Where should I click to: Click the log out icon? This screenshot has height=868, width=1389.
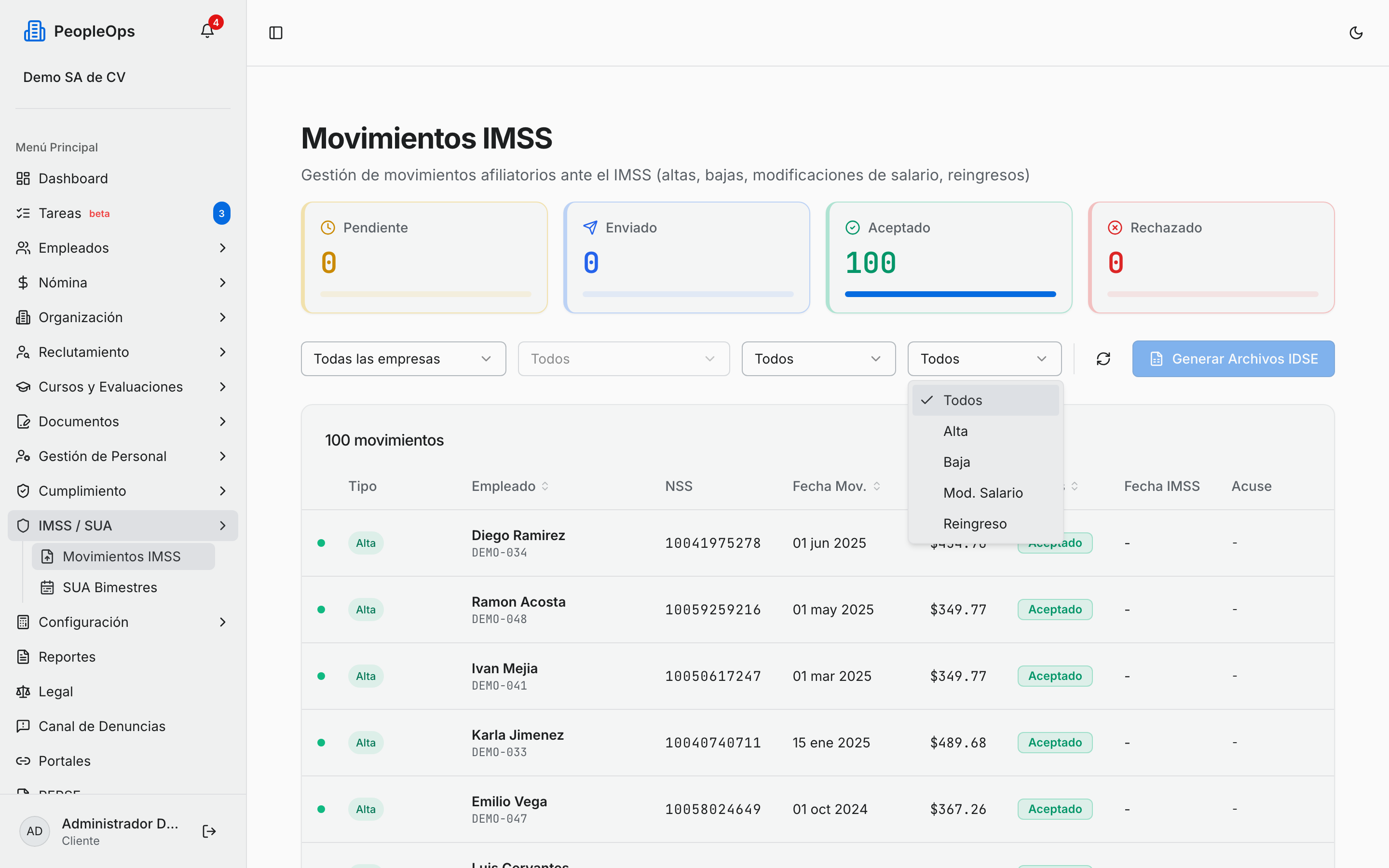pos(209,831)
